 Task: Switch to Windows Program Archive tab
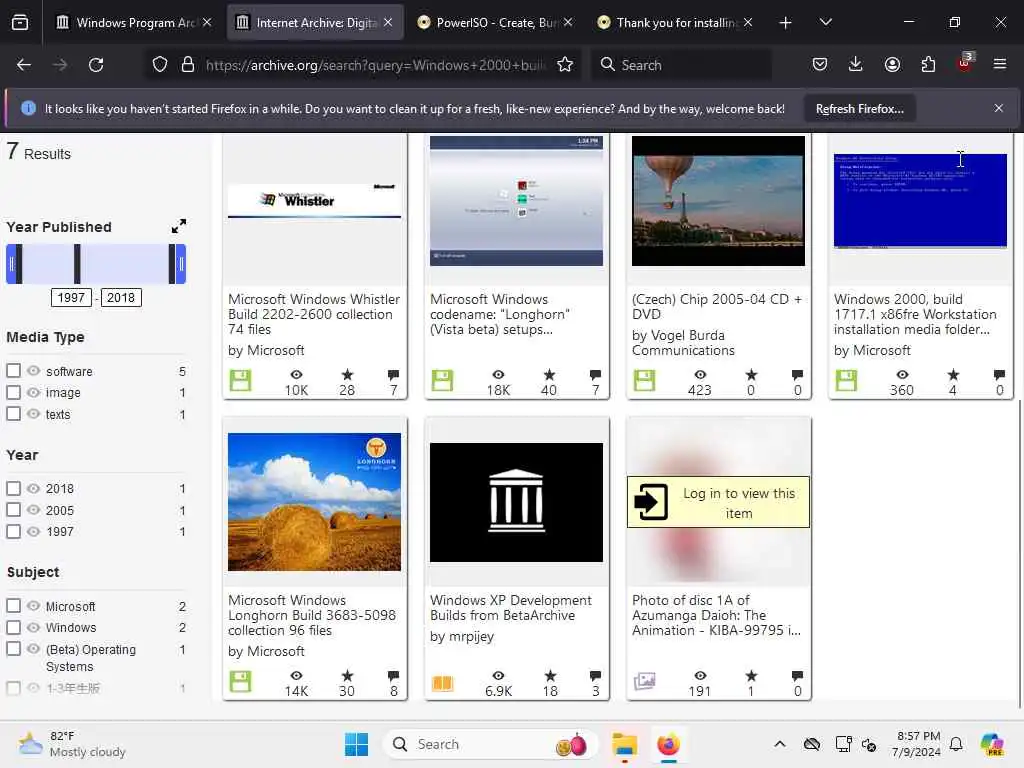[134, 23]
